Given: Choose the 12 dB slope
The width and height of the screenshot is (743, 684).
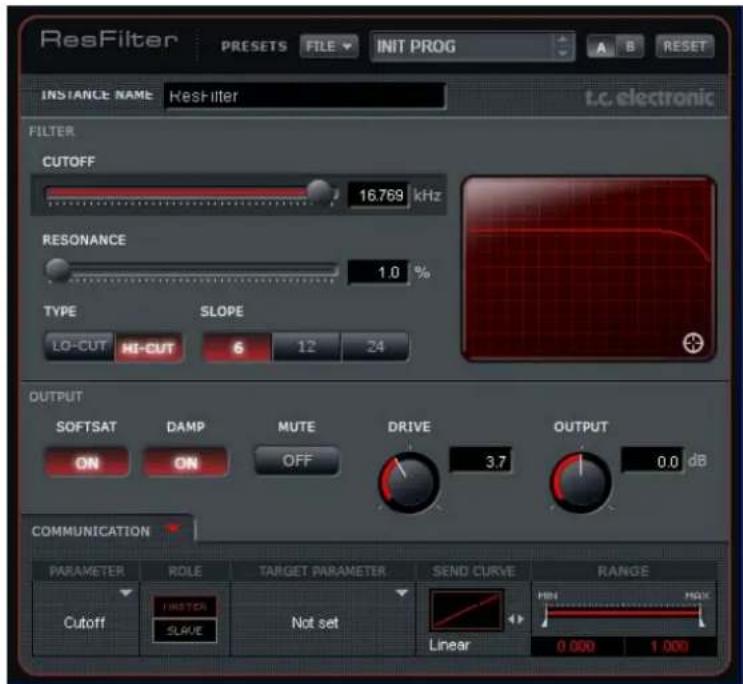Looking at the screenshot, I should click(x=306, y=347).
